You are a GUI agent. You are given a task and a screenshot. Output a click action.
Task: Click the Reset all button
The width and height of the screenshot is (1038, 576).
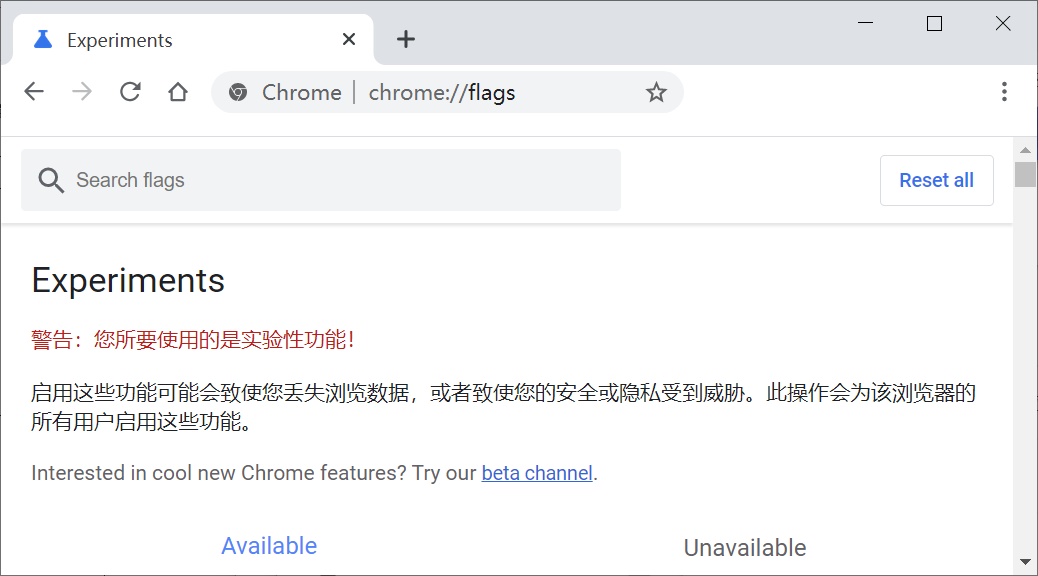point(937,180)
